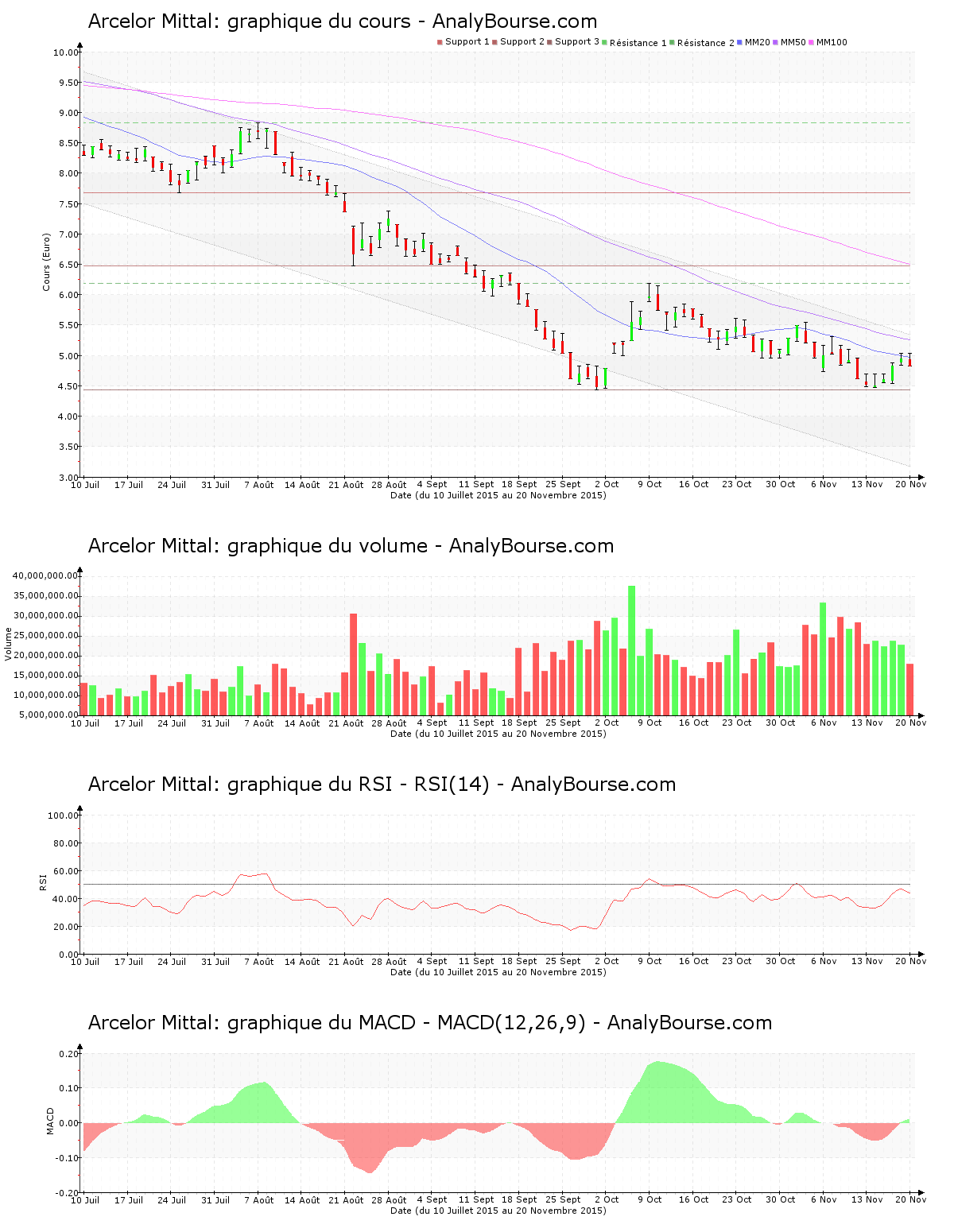Click the Support 3 legend marker

click(x=549, y=42)
